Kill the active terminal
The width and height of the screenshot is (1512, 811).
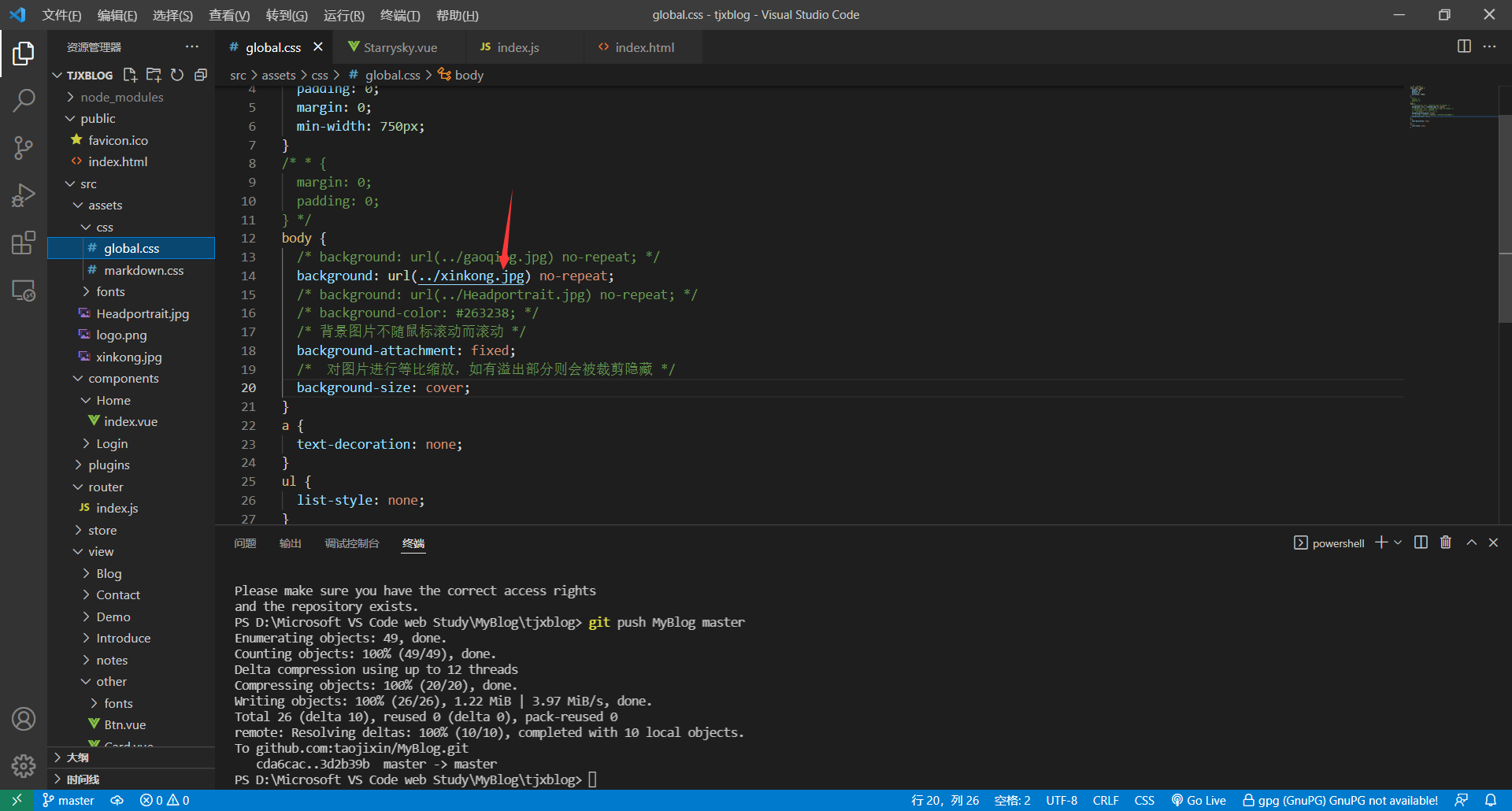click(1446, 543)
